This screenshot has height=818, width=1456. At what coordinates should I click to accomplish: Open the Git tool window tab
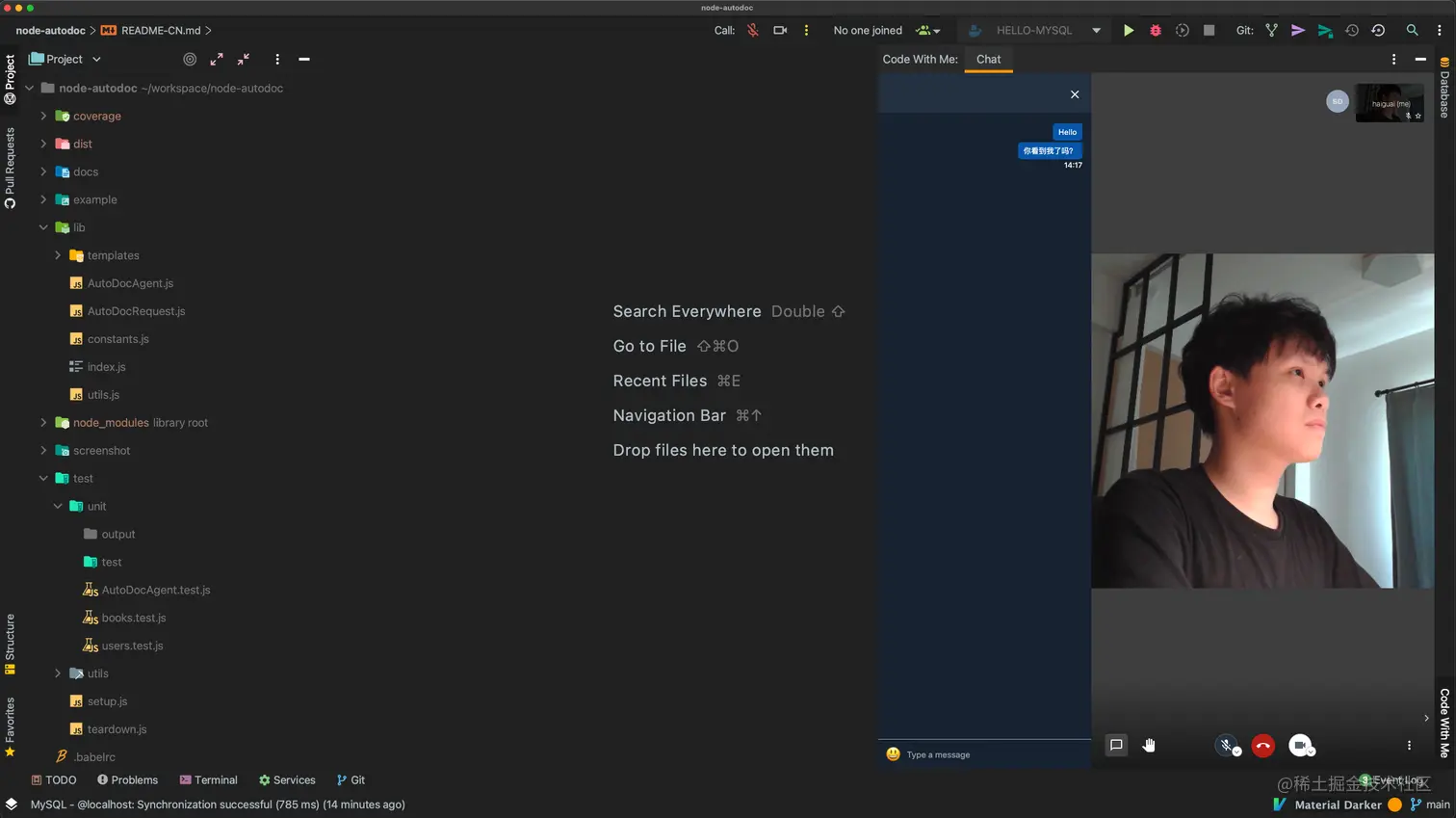coord(351,780)
